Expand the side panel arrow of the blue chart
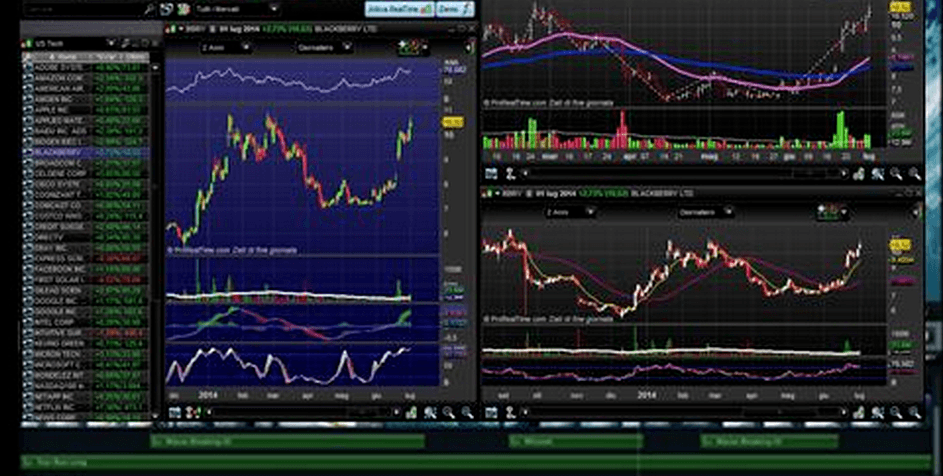 468,48
